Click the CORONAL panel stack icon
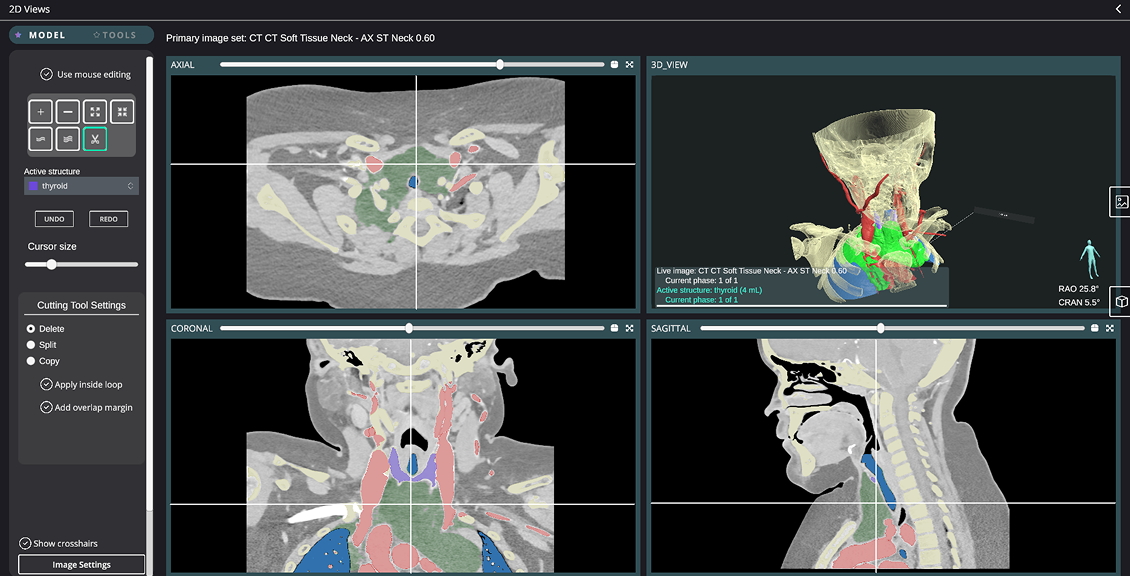The image size is (1130, 576). coord(615,328)
